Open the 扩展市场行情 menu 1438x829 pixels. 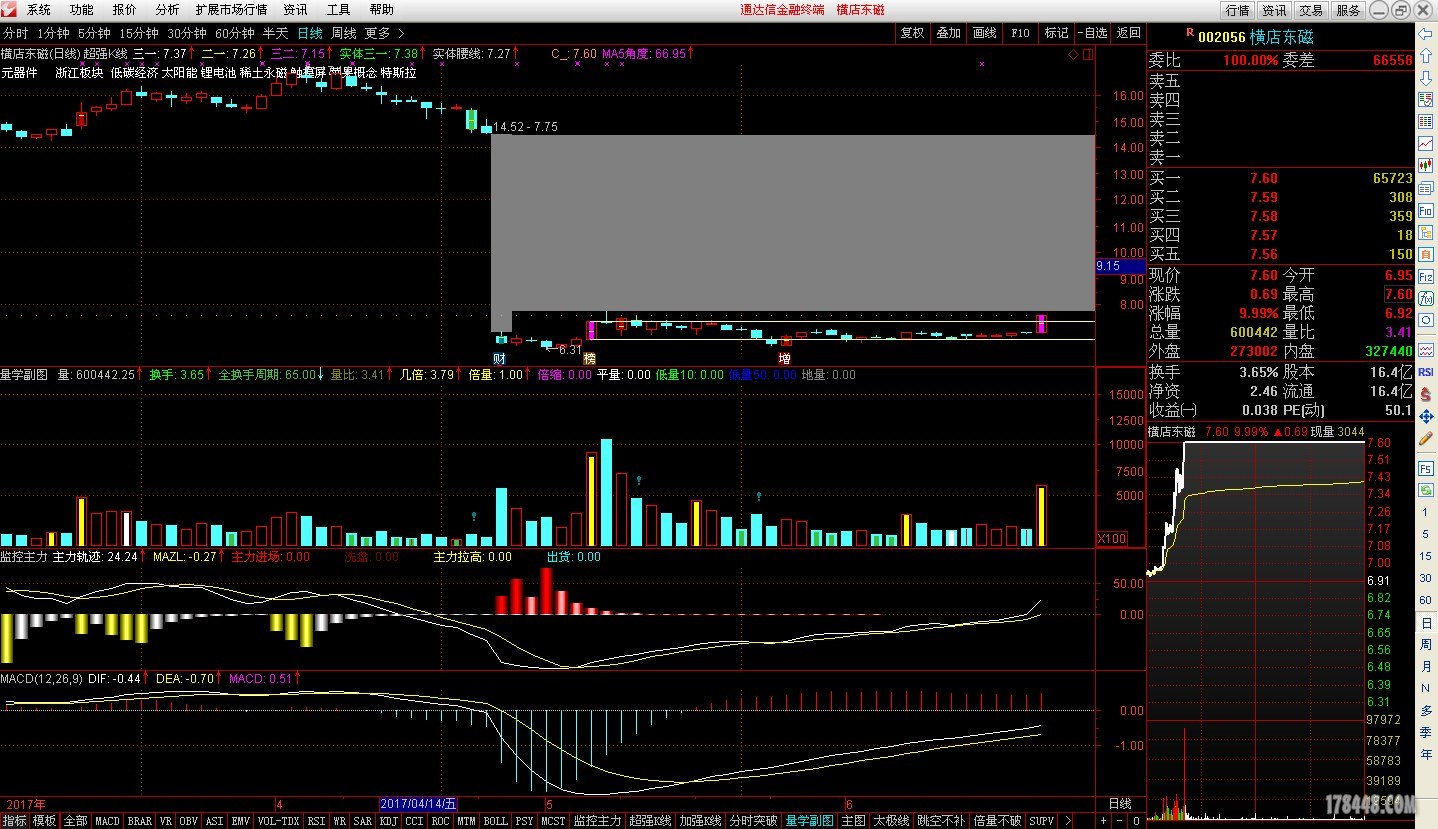(231, 10)
